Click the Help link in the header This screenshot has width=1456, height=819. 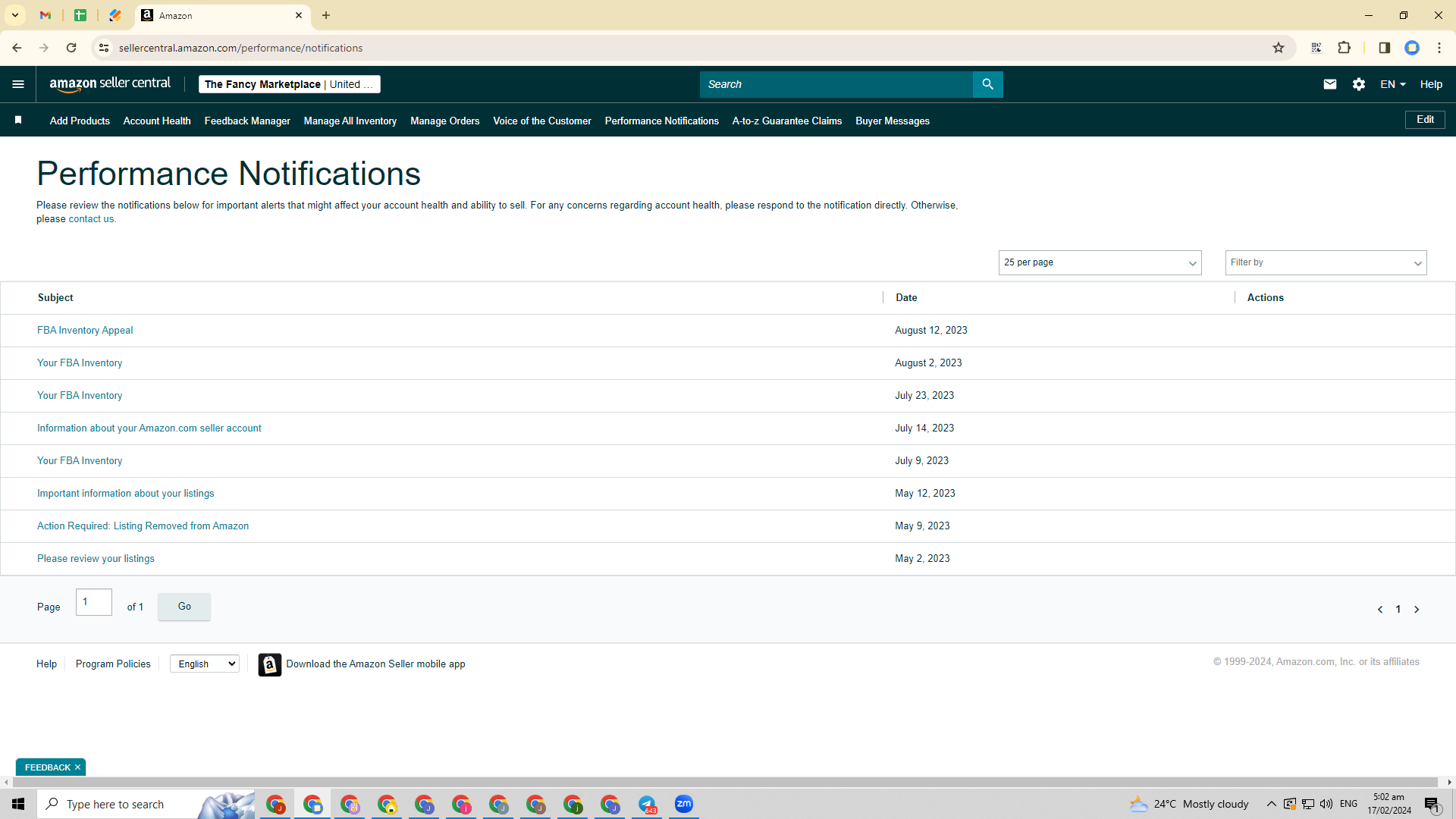pyautogui.click(x=1431, y=84)
